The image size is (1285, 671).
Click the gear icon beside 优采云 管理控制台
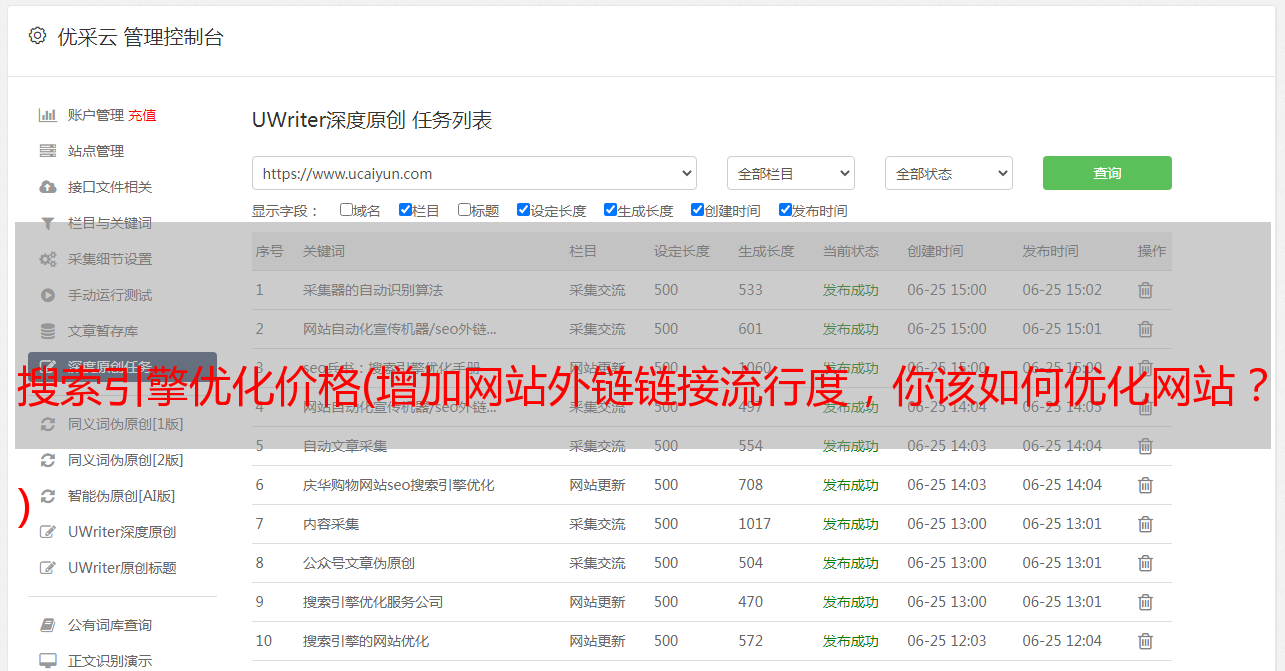(37, 36)
